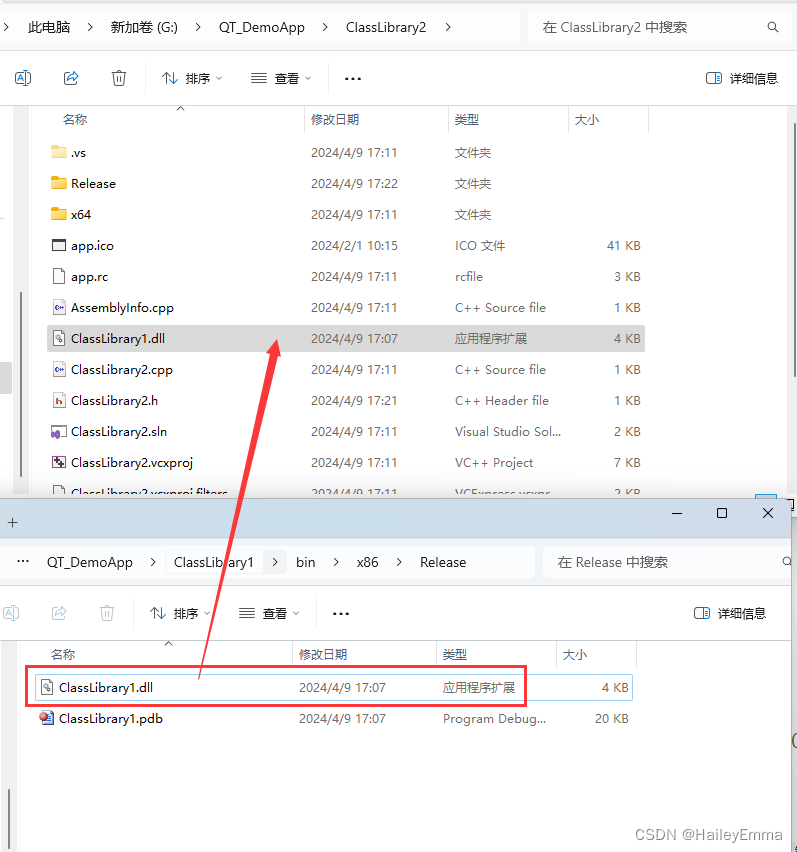Go to 此电脑 in breadcrumb
797x852 pixels.
tap(49, 27)
